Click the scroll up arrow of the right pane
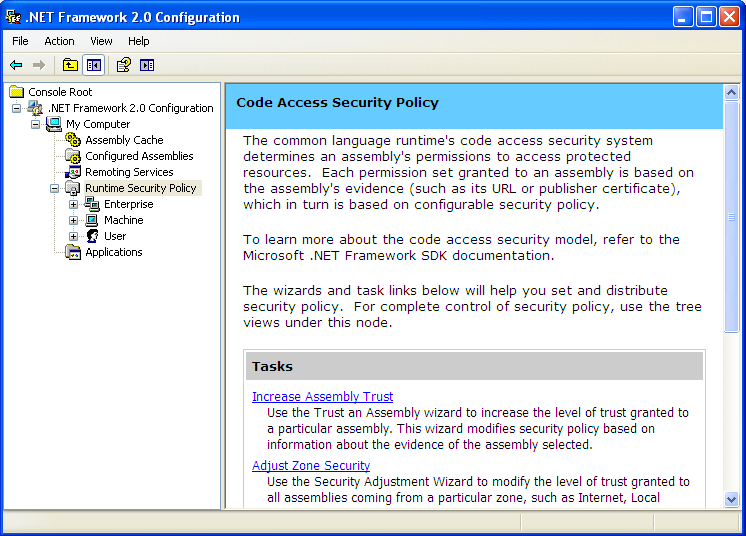Viewport: 746px width, 536px height. [731, 93]
